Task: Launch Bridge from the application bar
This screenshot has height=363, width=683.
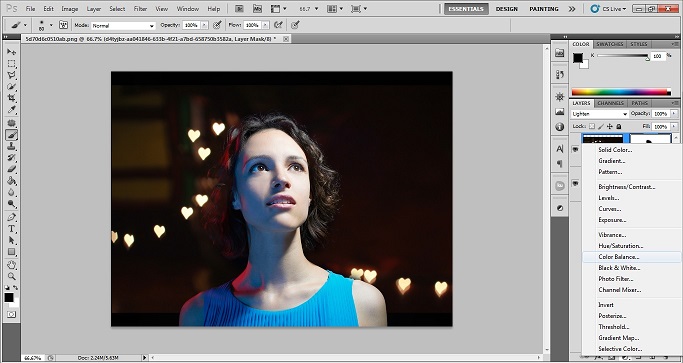Action: [x=239, y=9]
